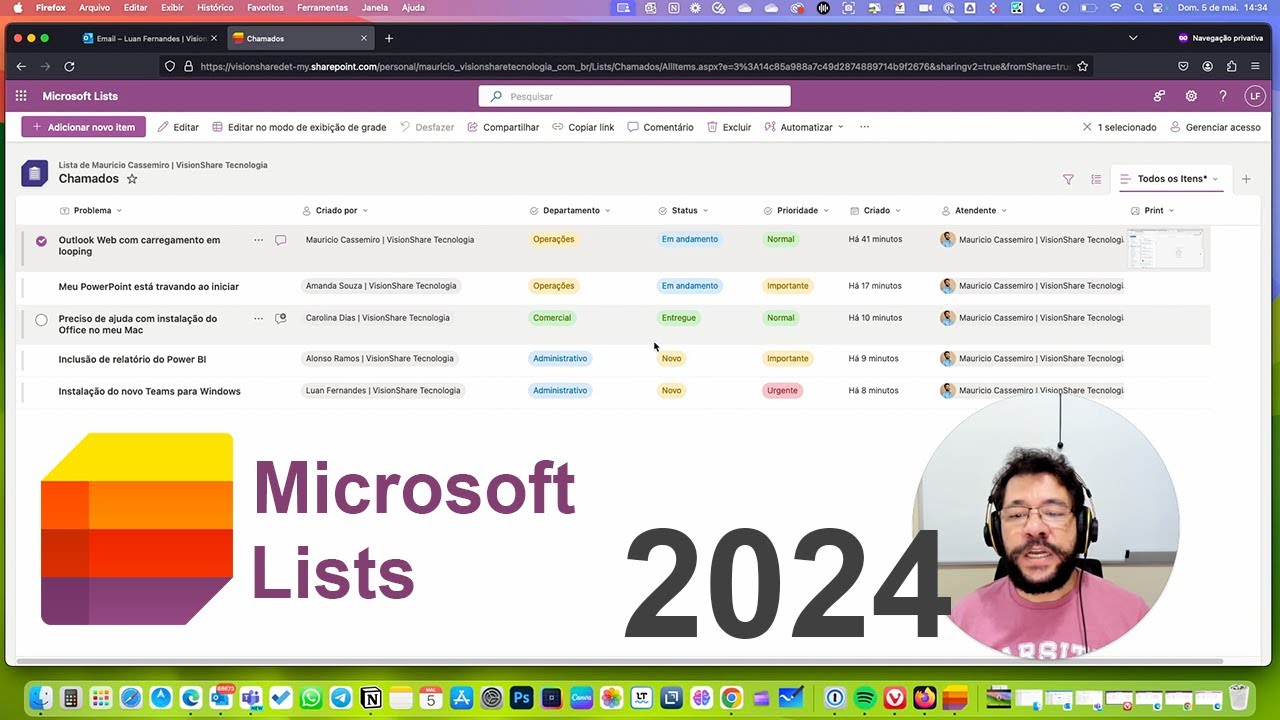This screenshot has width=1280, height=720.
Task: Open the Favoritos menu
Action: [x=265, y=7]
